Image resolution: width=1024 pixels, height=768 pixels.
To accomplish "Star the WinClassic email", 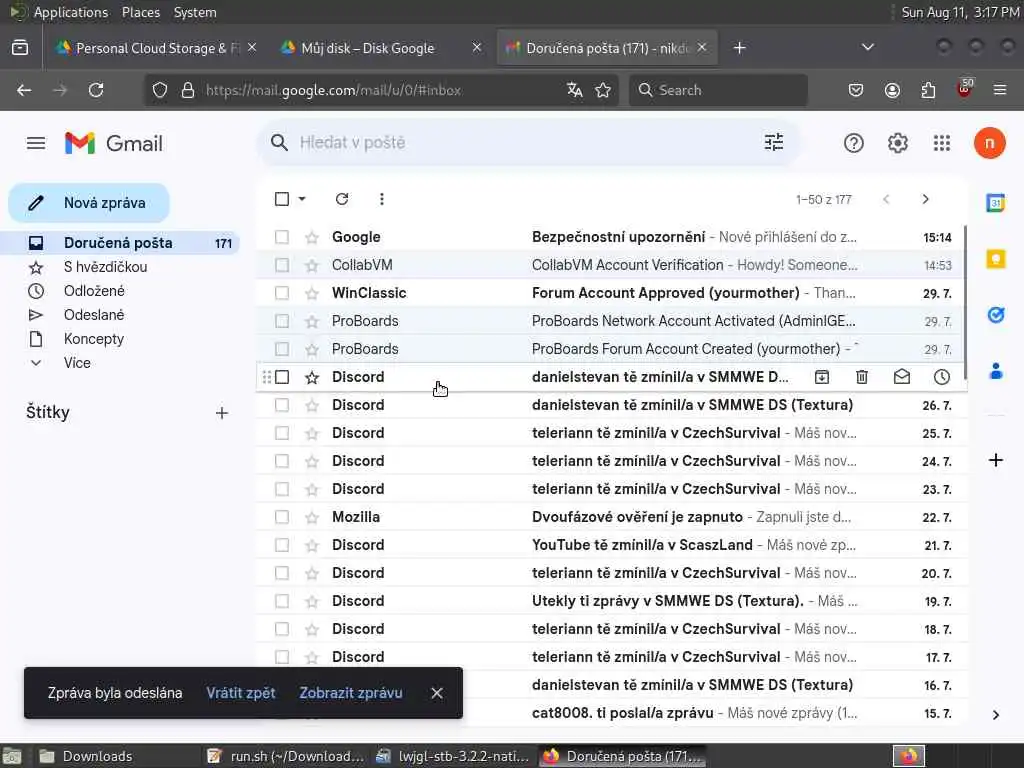I will pos(312,293).
